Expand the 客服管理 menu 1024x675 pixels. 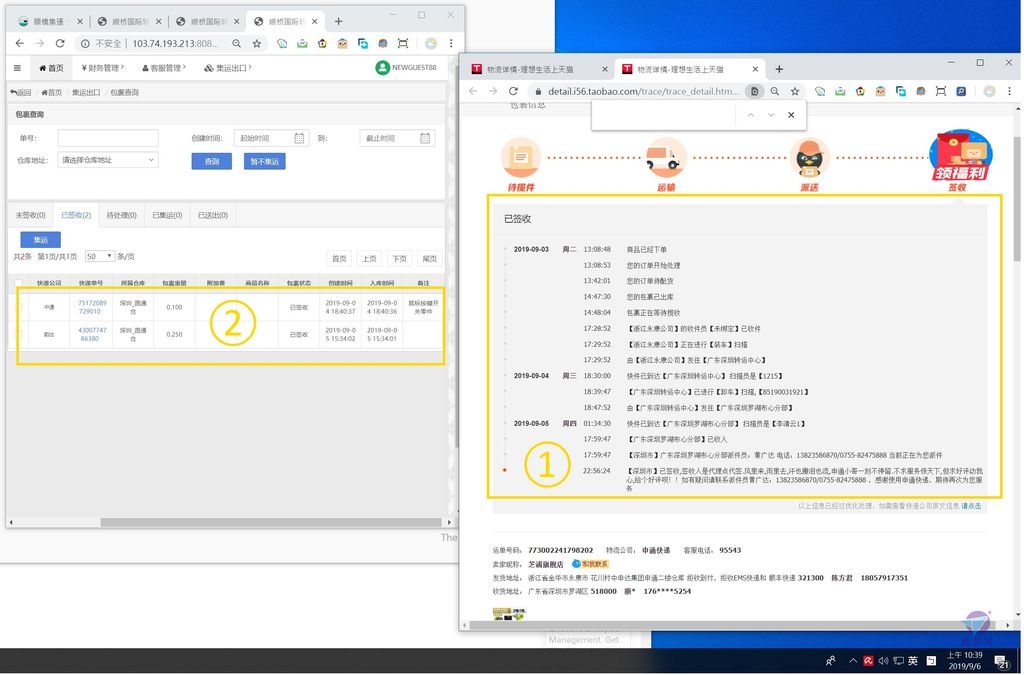coord(164,68)
